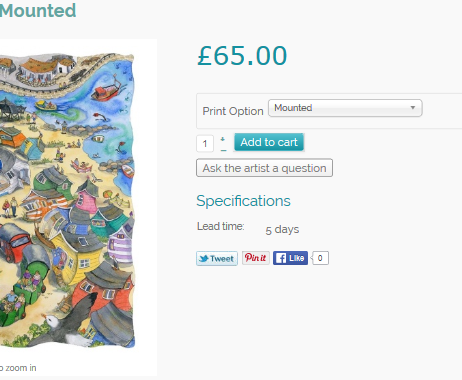Click the Twitter bird icon
Viewport: 462px width, 380px height.
pos(203,258)
